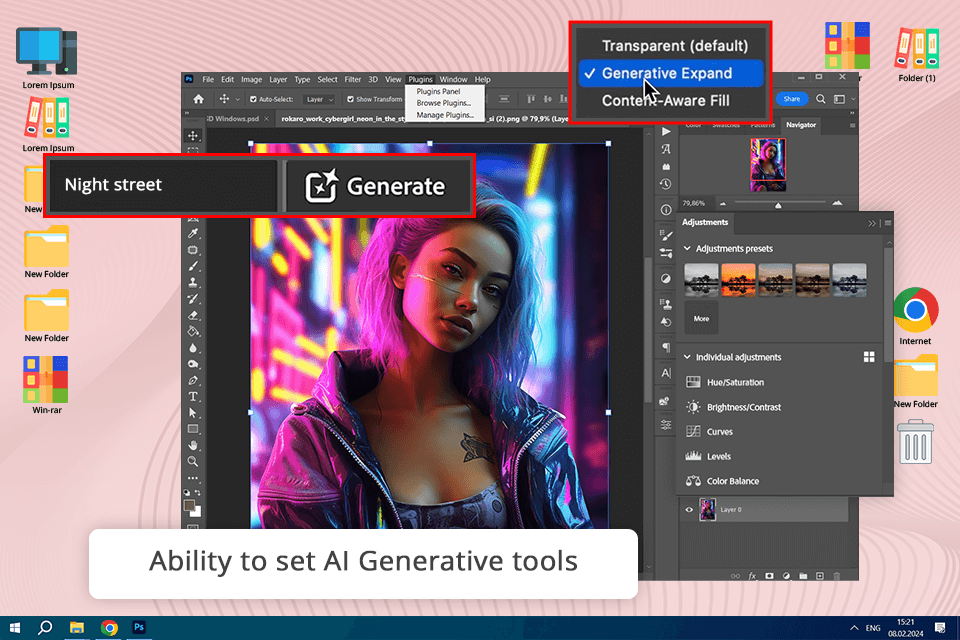Toggle the Auto-Select checkbox
This screenshot has height=640, width=960.
click(x=252, y=99)
